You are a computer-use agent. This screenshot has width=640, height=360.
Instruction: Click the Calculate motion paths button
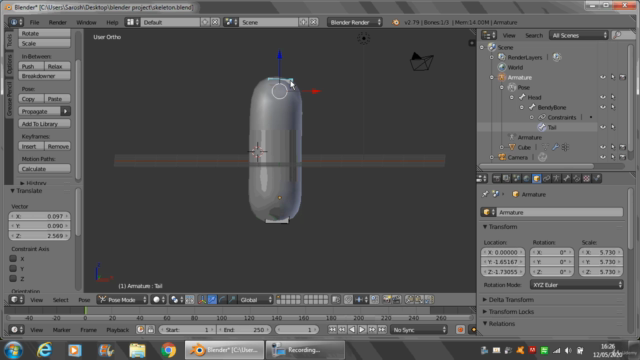pyautogui.click(x=44, y=169)
